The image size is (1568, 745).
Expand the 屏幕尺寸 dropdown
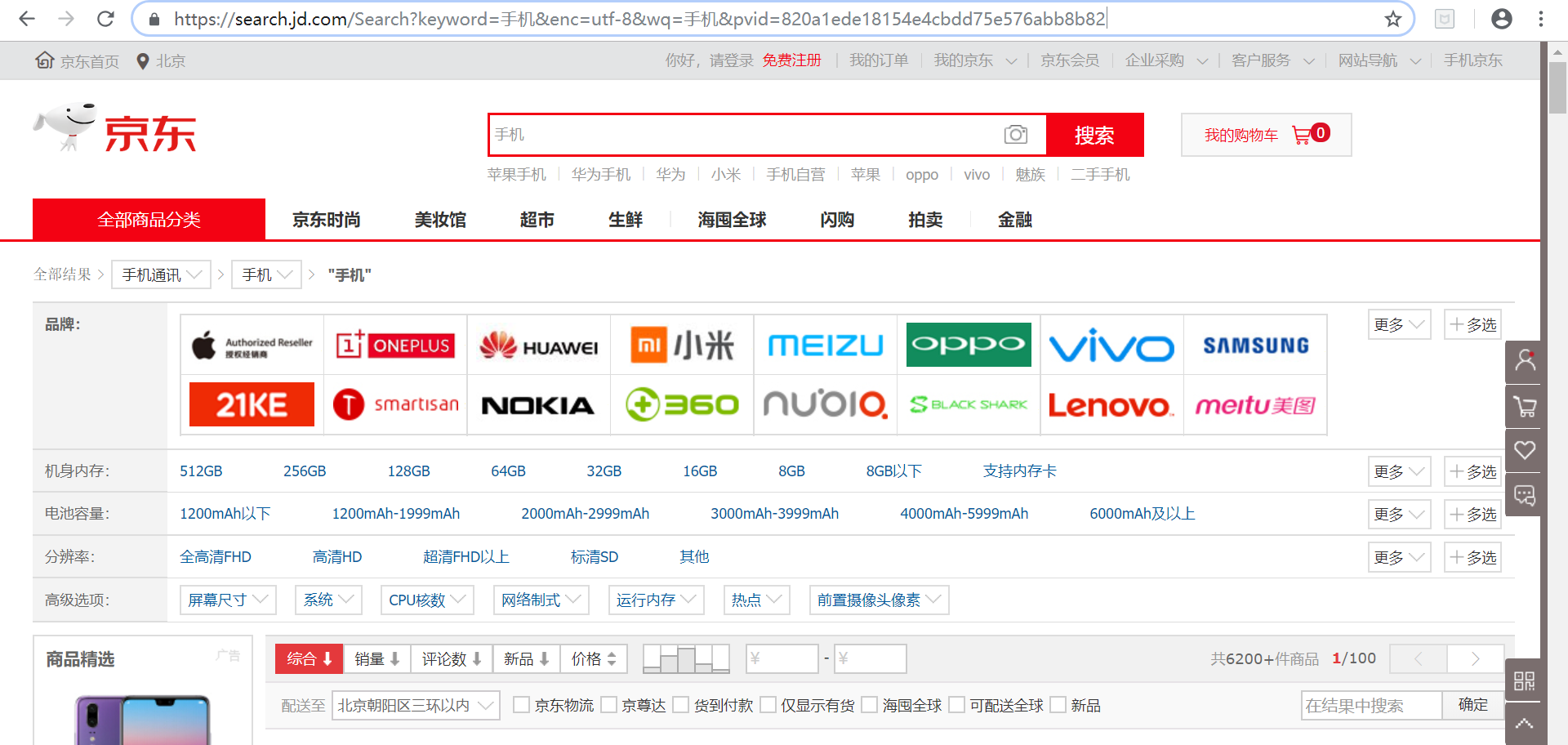click(x=228, y=600)
